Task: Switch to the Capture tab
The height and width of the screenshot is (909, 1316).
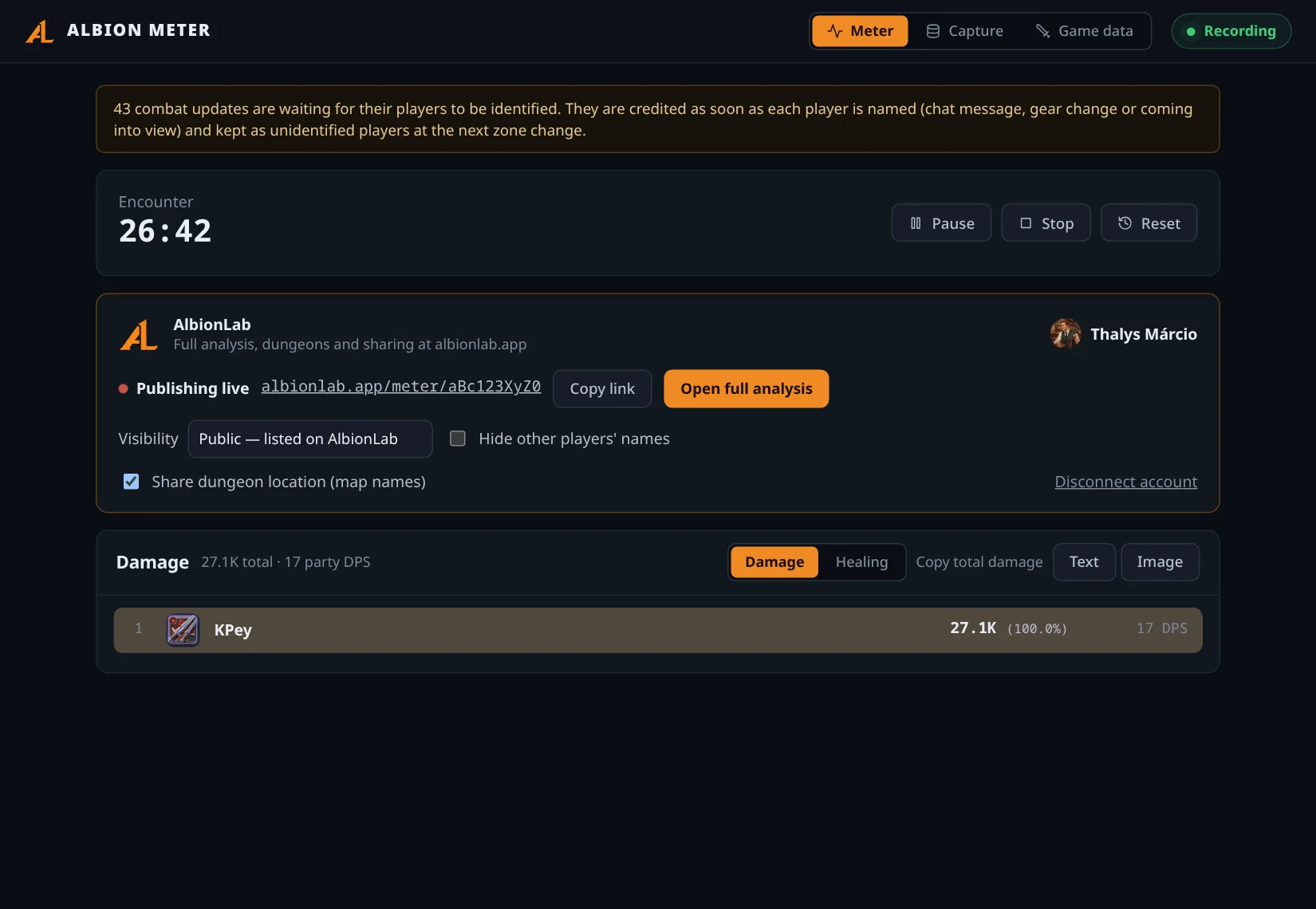Action: click(964, 31)
